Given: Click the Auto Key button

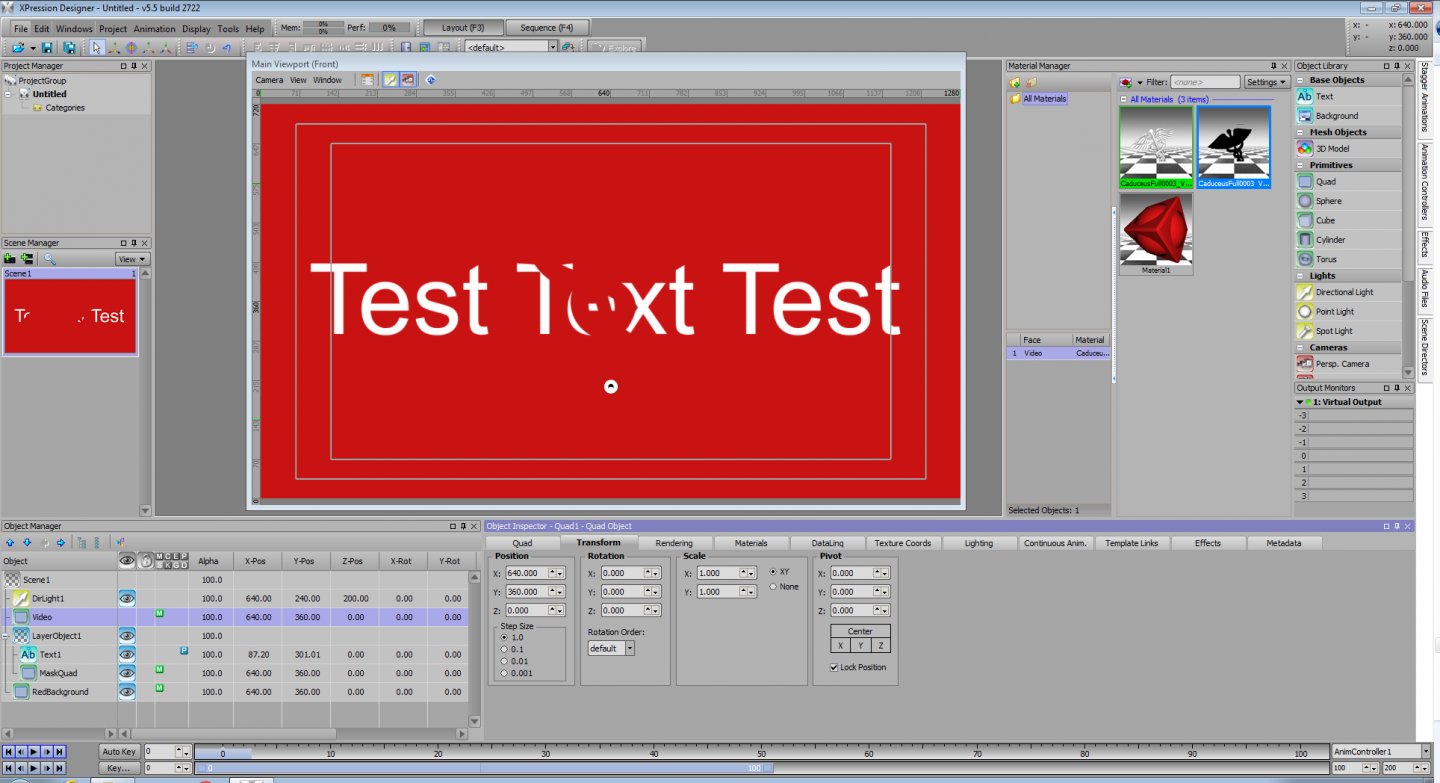Looking at the screenshot, I should click(x=119, y=751).
